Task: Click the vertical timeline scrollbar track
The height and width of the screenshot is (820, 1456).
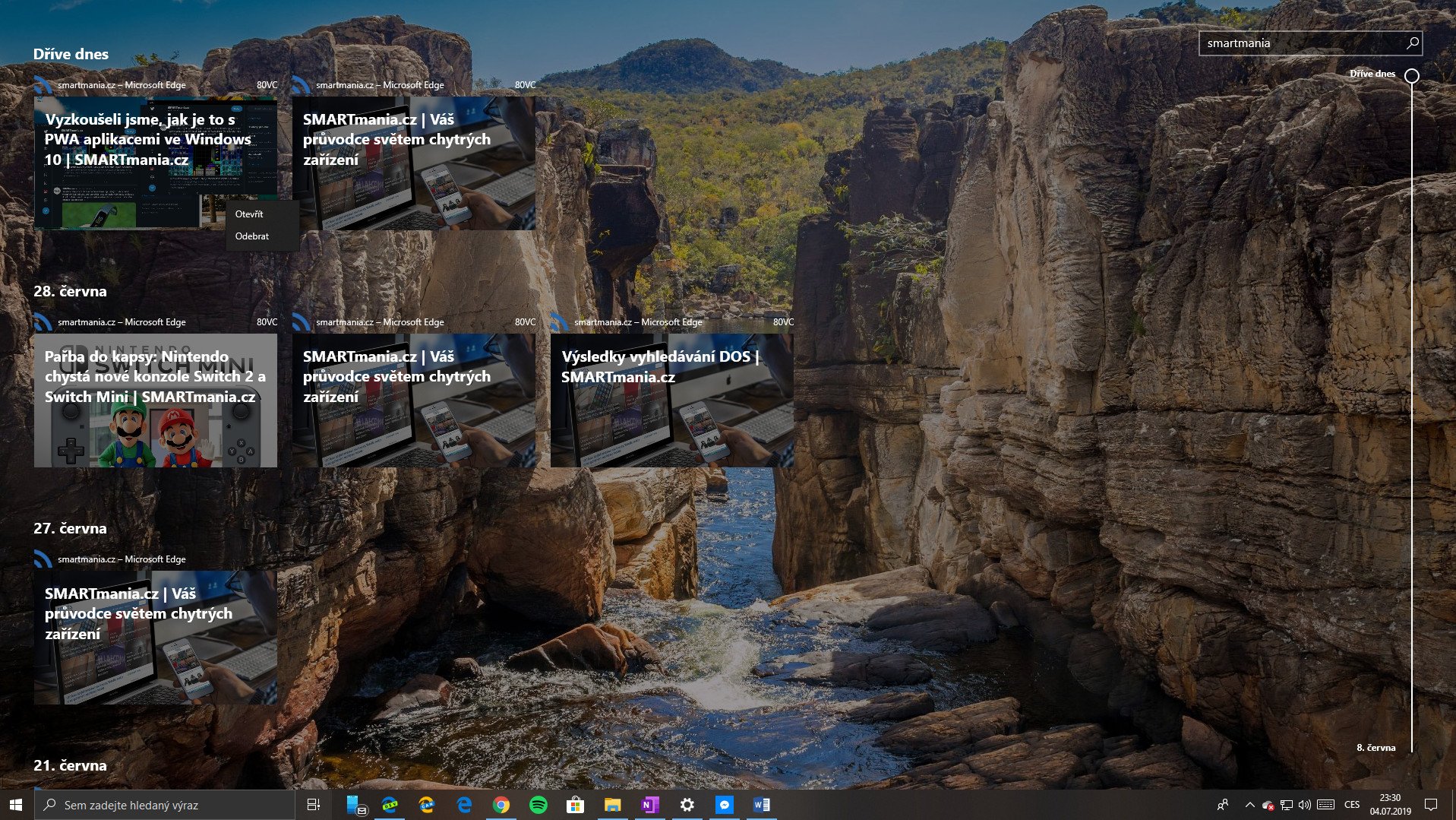Action: tap(1411, 418)
